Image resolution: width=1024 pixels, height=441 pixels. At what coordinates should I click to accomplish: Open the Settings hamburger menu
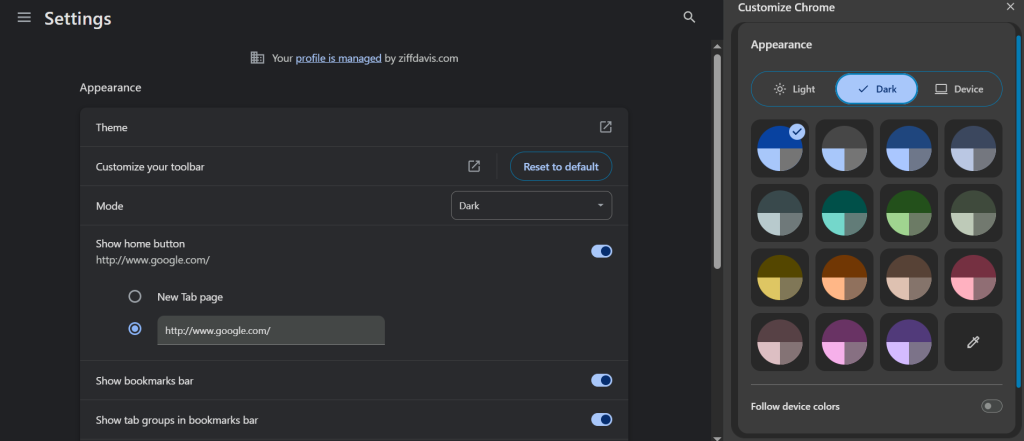tap(24, 18)
